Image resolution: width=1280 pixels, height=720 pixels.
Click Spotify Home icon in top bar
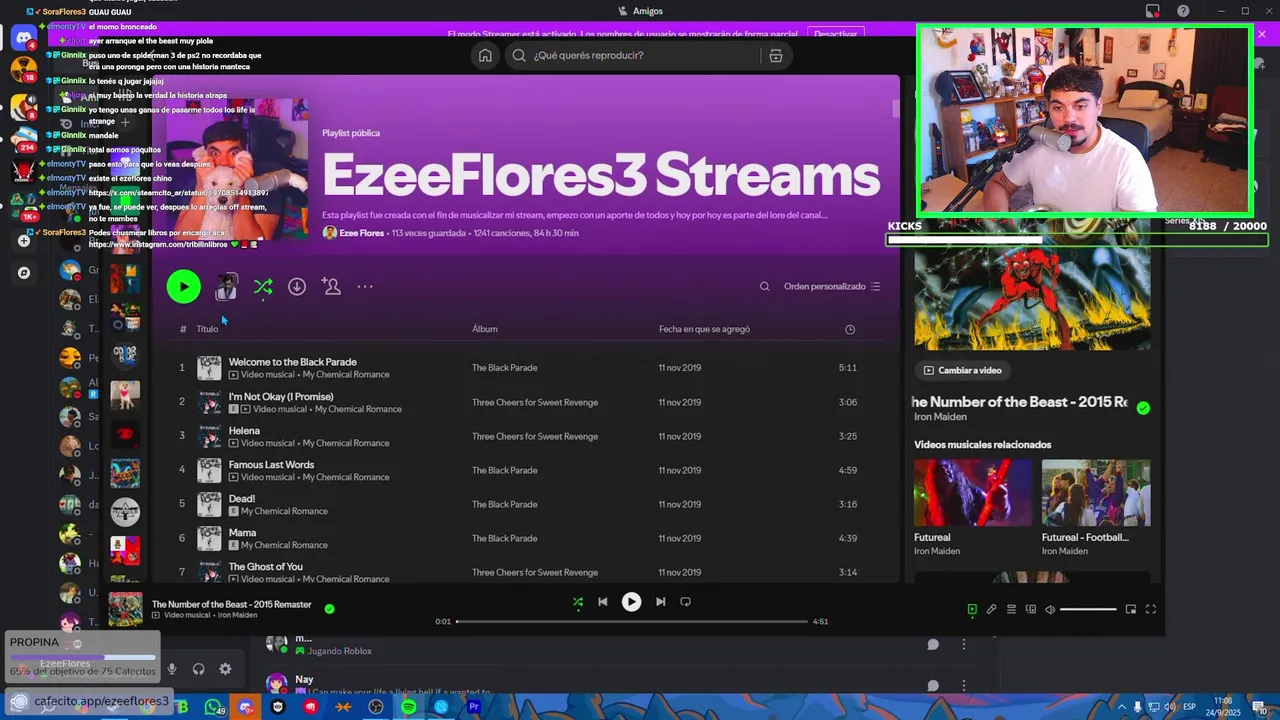coord(485,56)
